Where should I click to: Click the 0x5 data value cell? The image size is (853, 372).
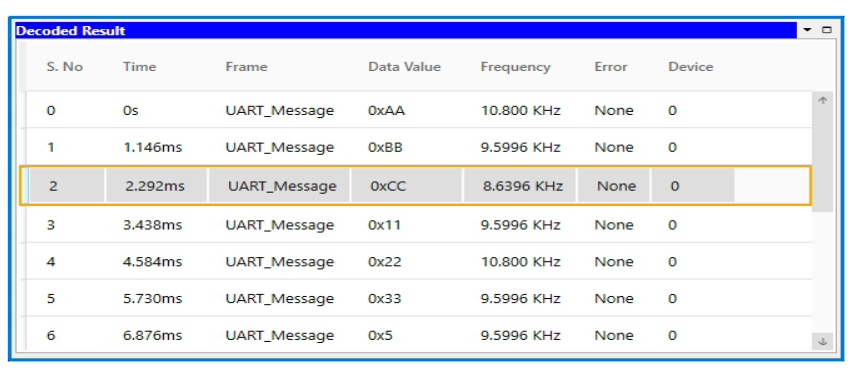[380, 336]
